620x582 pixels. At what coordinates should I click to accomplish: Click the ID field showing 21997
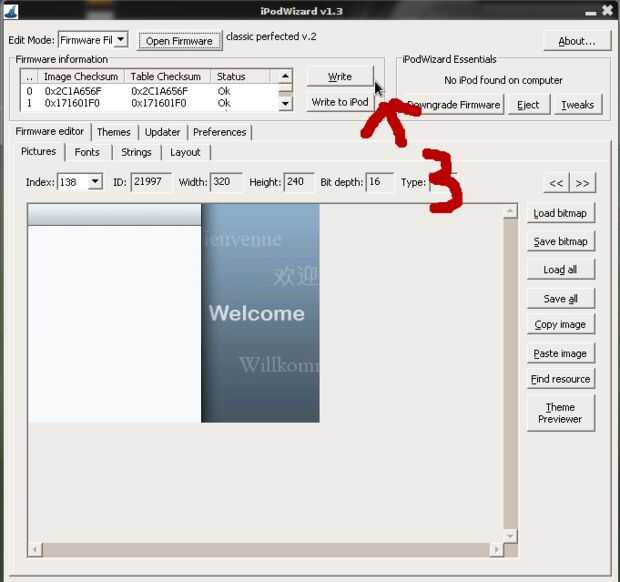(151, 182)
